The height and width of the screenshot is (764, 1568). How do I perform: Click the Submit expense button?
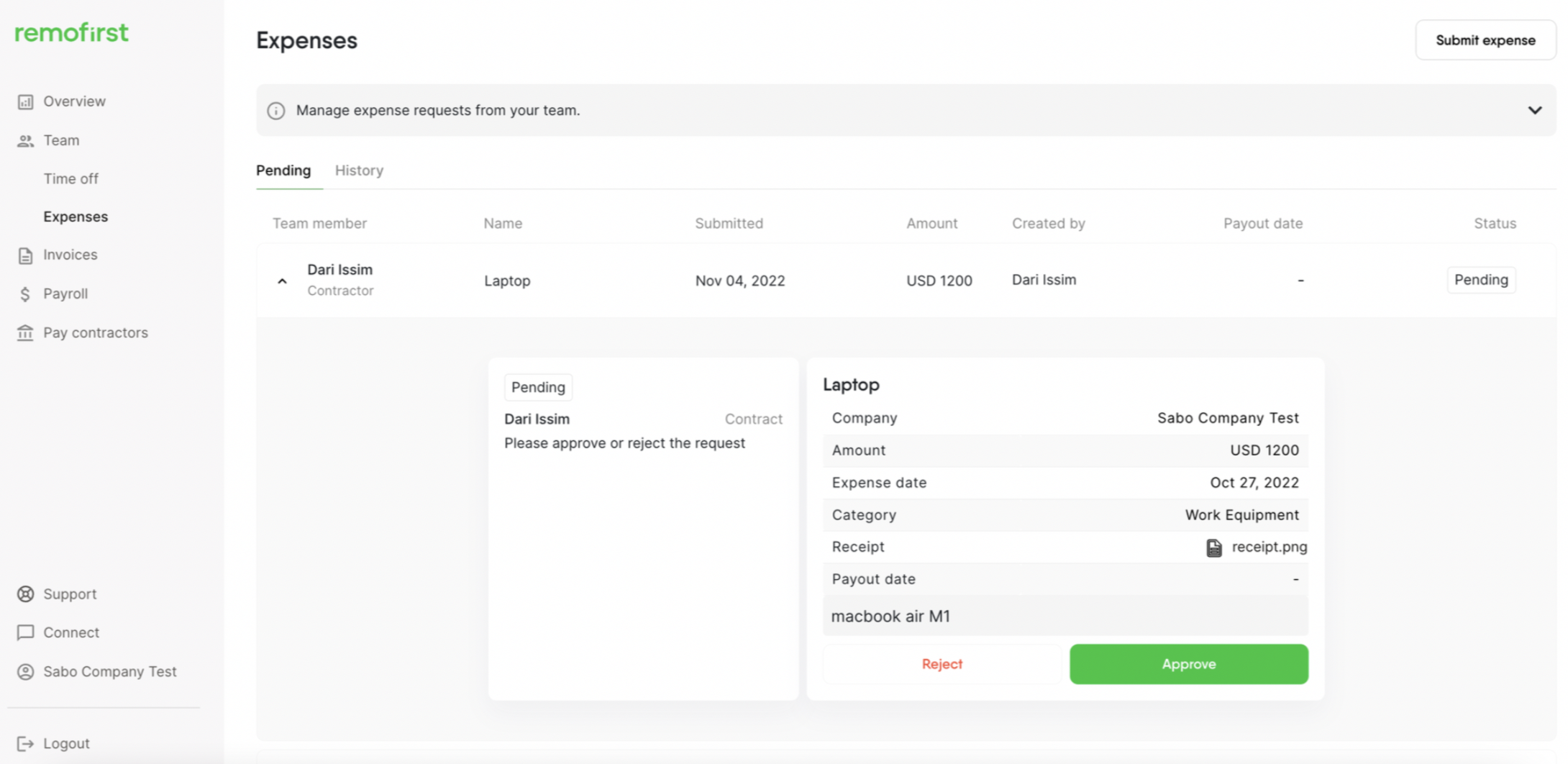(1485, 40)
